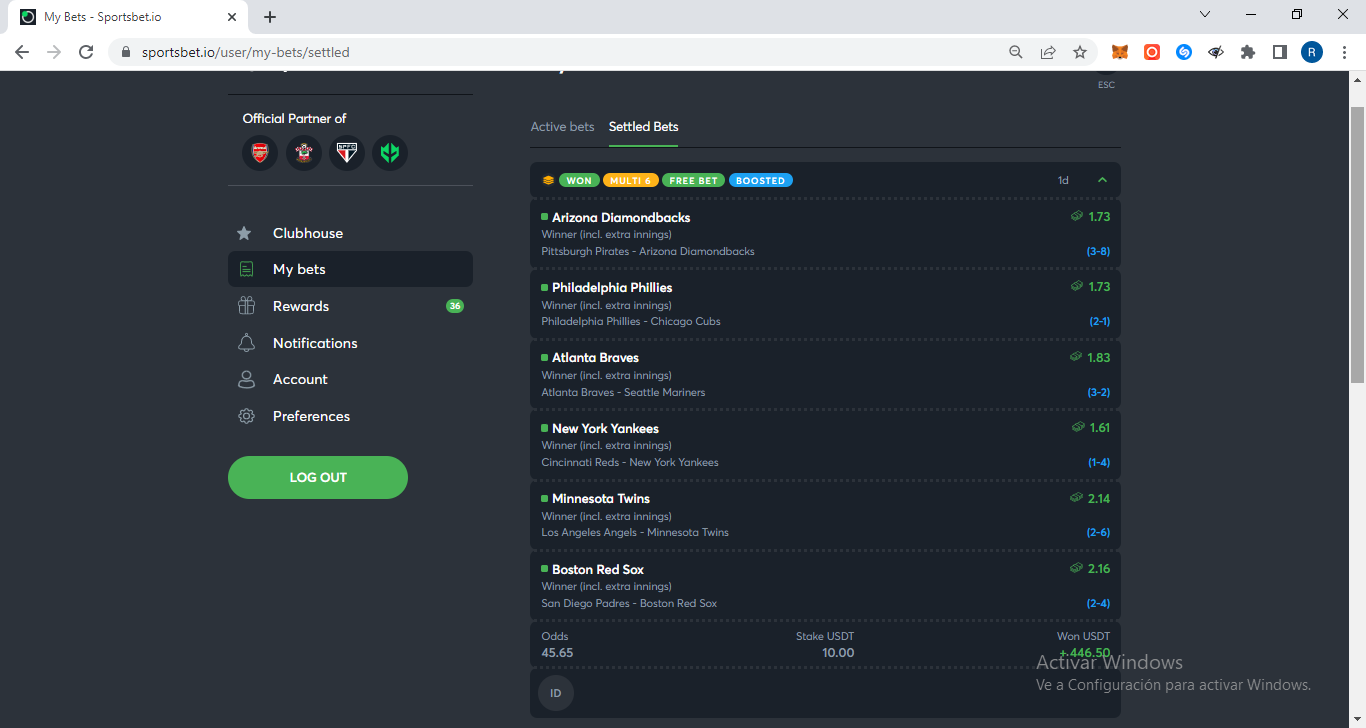This screenshot has width=1366, height=728.
Task: Click the page vertical scrollbar
Action: pos(1357,245)
